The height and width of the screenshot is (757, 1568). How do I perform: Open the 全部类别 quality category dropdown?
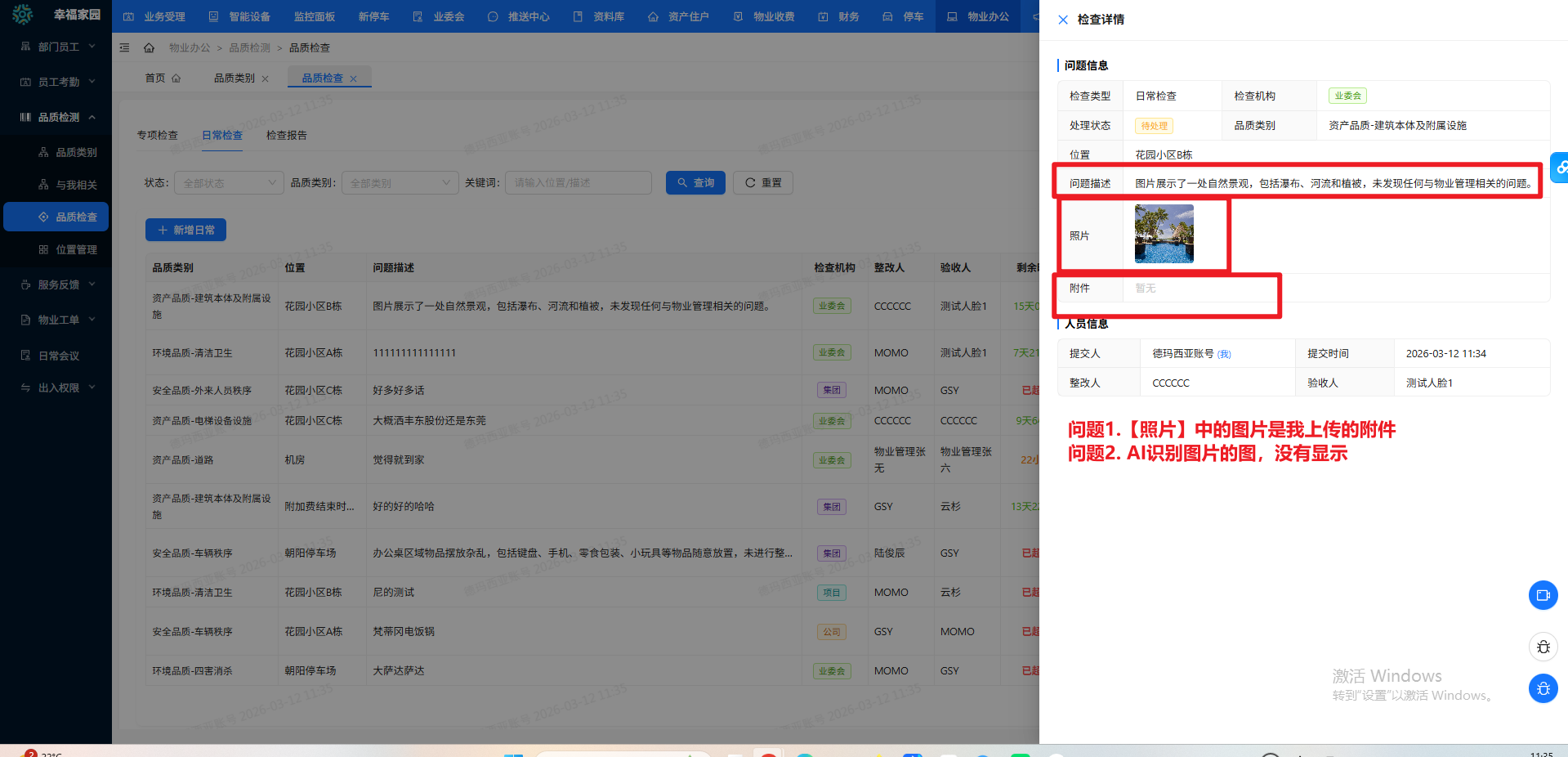click(x=399, y=182)
